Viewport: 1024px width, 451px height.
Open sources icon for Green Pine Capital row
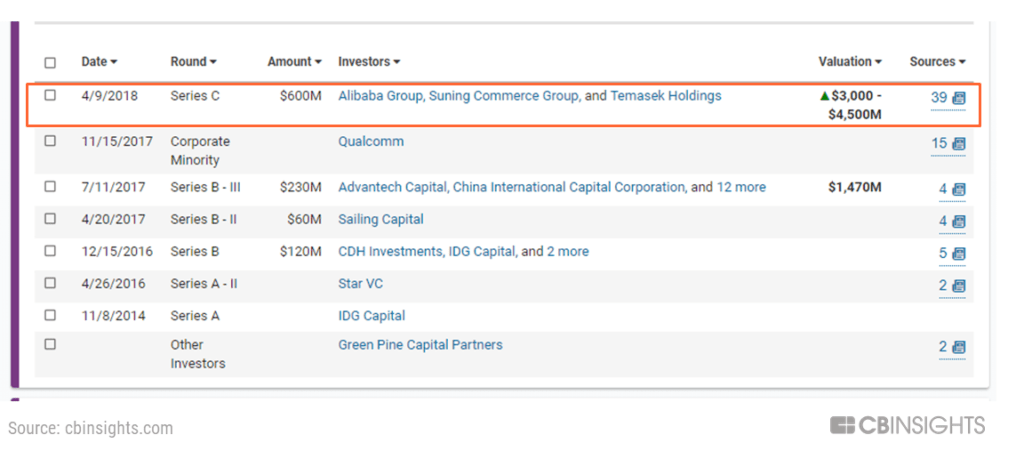point(959,348)
